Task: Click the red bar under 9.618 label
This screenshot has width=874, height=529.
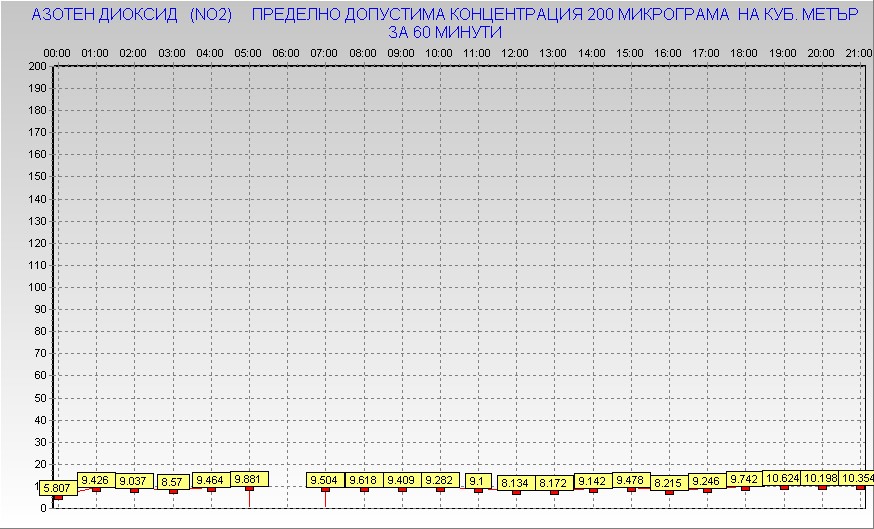Action: [364, 490]
